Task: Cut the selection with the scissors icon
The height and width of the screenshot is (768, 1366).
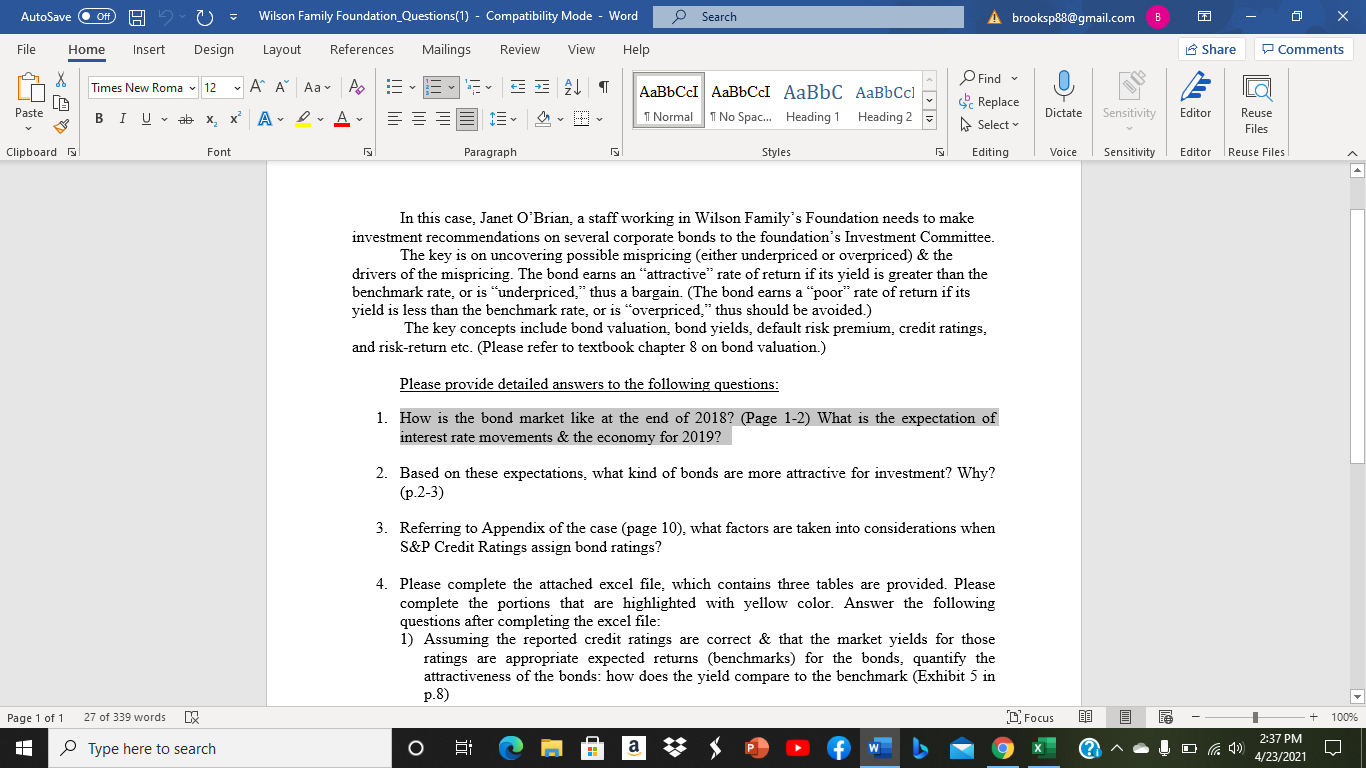Action: [61, 79]
